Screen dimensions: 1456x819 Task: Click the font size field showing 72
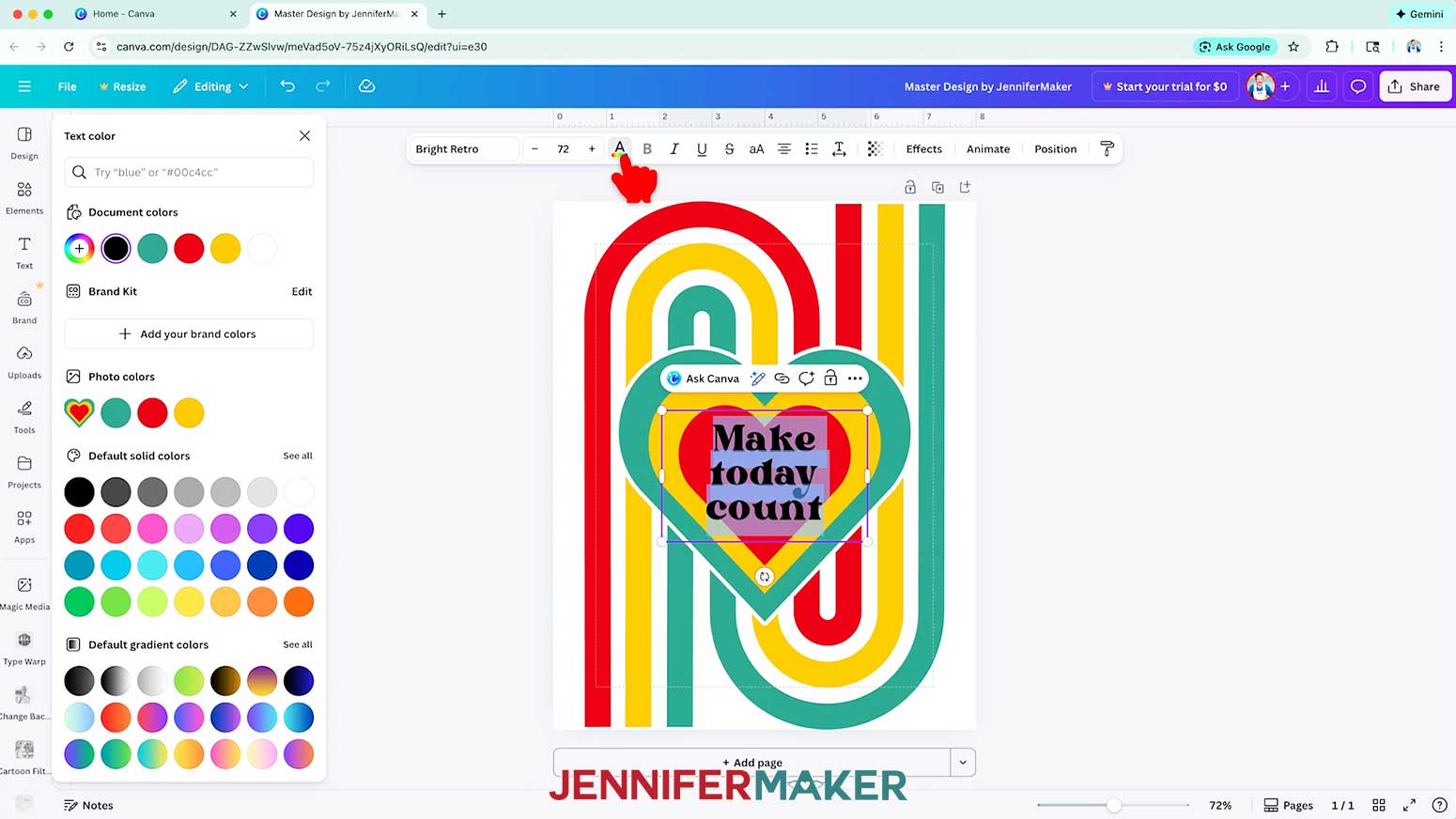click(564, 149)
